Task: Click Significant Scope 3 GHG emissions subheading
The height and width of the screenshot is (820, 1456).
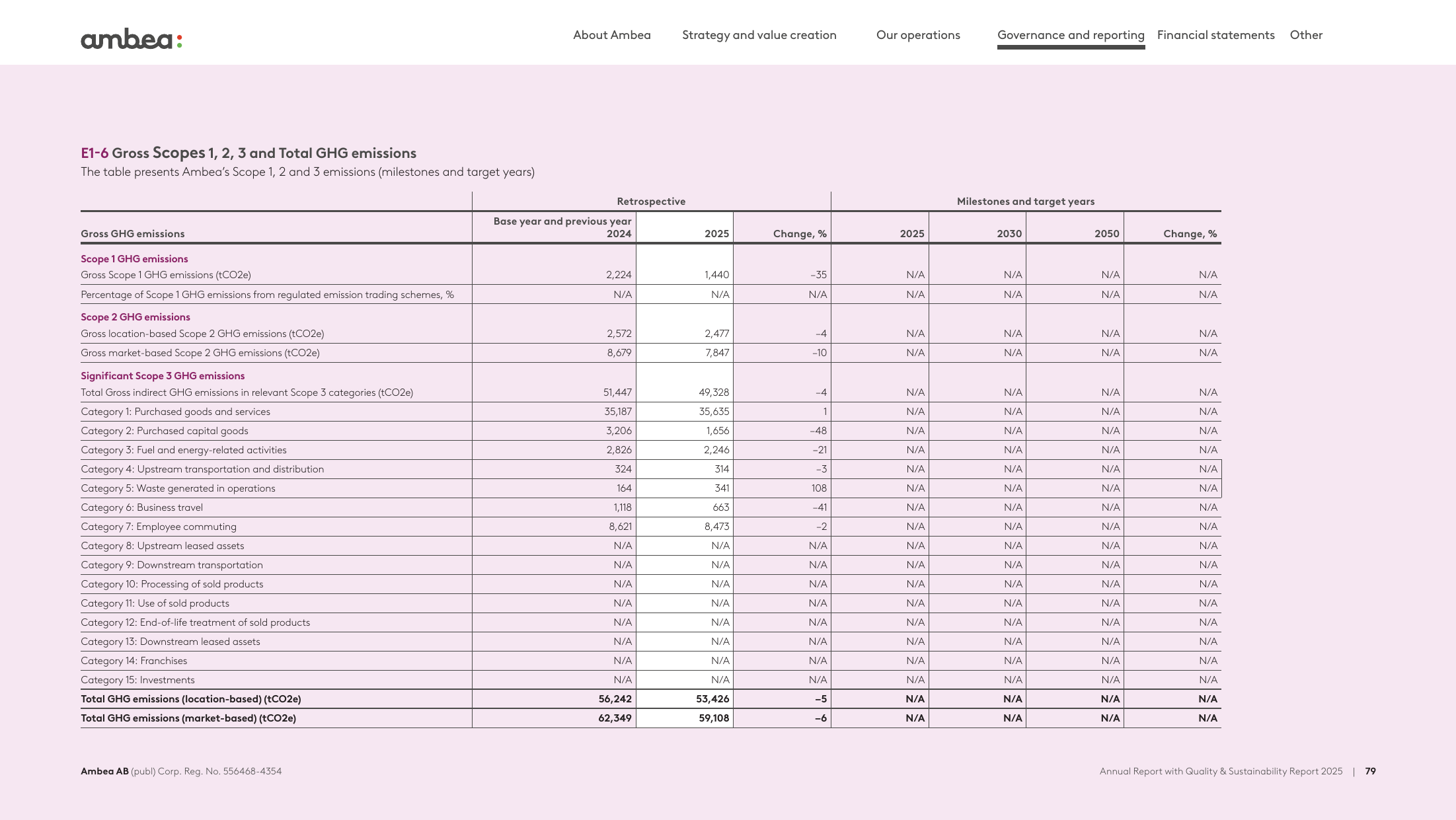Action: coord(163,376)
